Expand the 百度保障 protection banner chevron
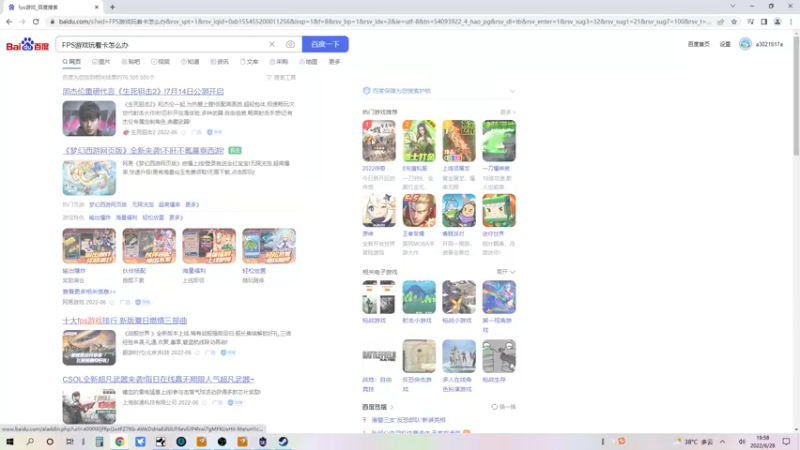The height and width of the screenshot is (450, 800). pyautogui.click(x=512, y=91)
